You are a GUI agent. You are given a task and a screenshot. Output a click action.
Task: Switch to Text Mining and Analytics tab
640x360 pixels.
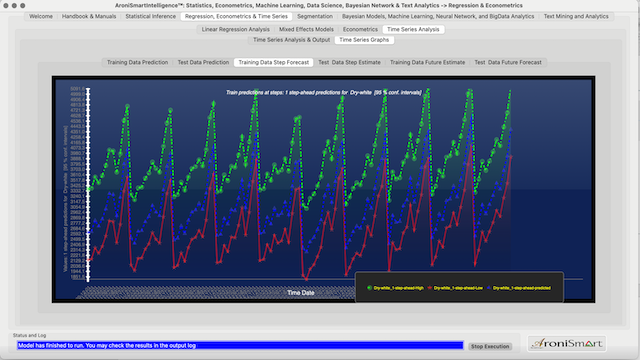click(576, 16)
